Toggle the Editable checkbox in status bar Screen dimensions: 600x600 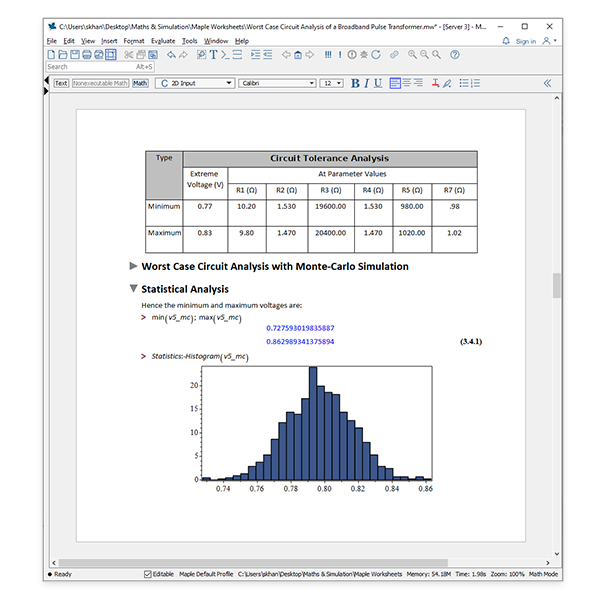click(149, 574)
